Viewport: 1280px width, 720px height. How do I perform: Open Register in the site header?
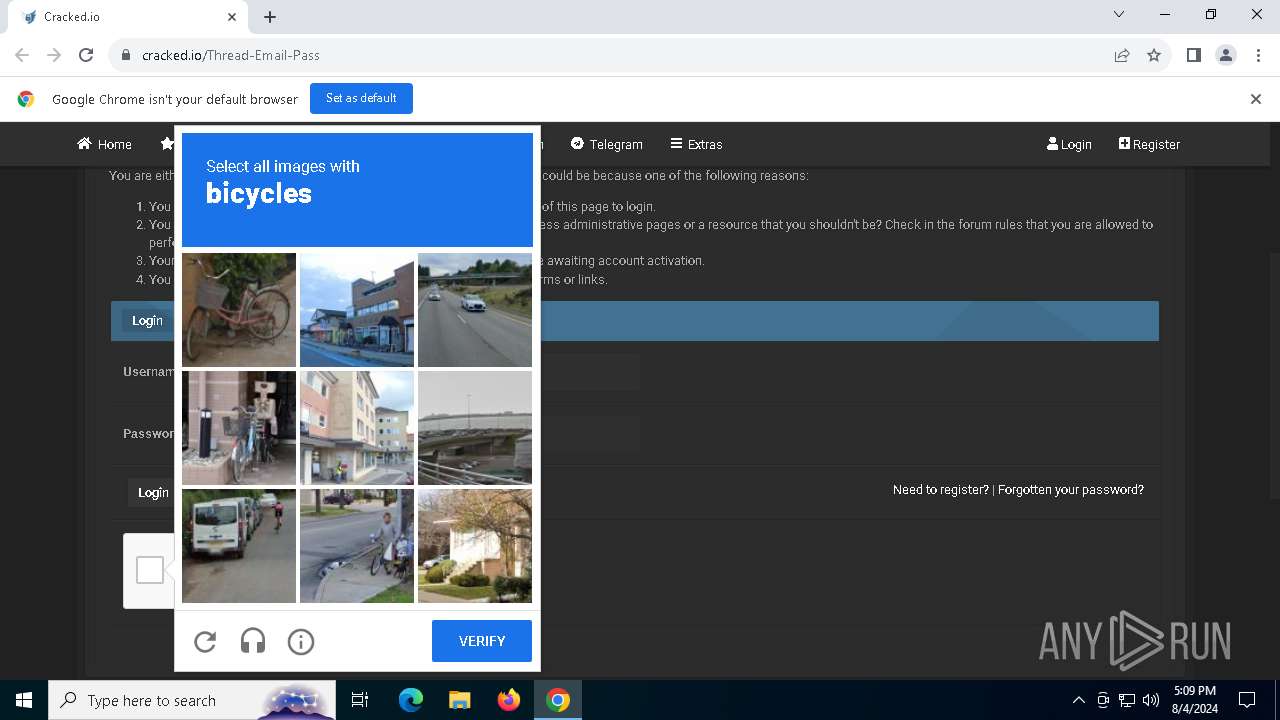click(x=1149, y=144)
